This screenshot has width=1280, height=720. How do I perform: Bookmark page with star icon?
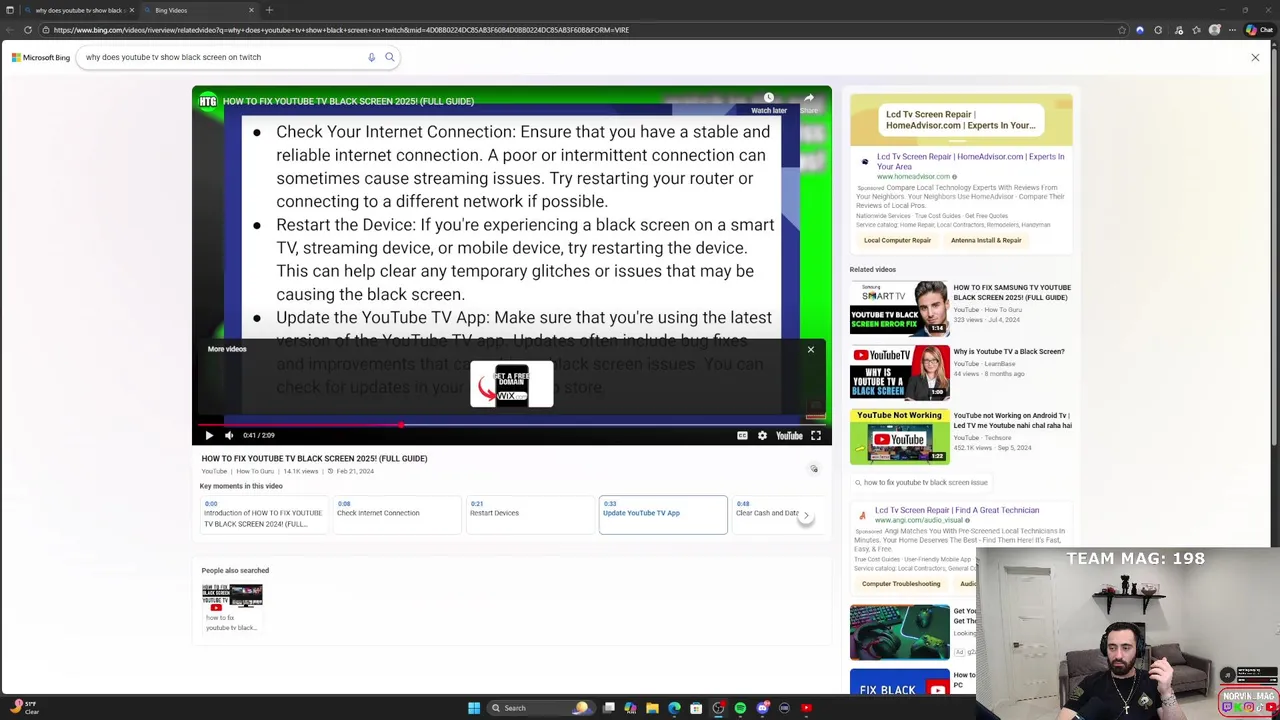tap(1122, 30)
